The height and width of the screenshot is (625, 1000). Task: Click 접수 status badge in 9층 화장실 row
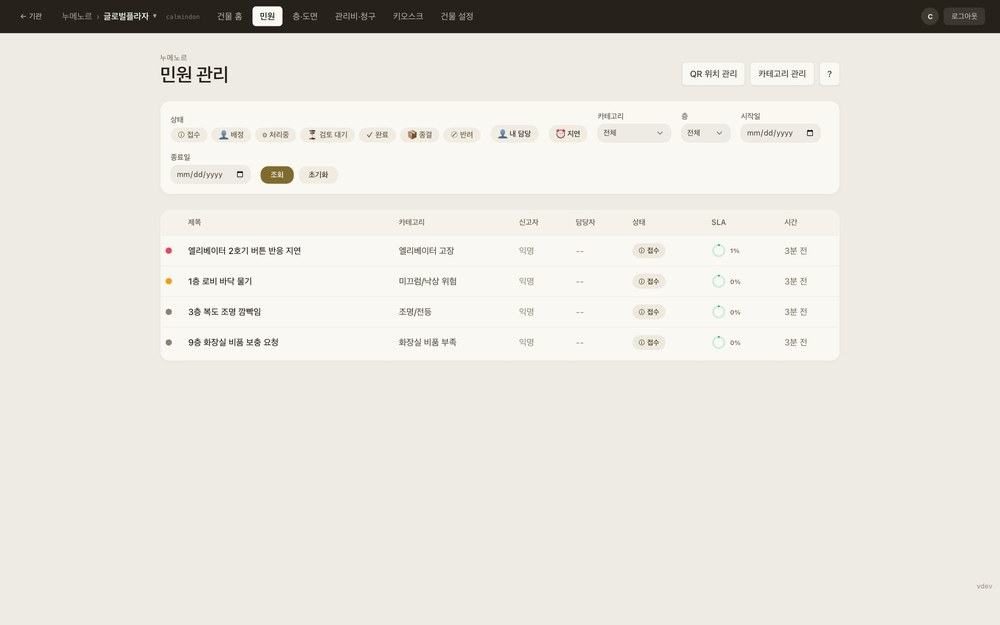[649, 342]
